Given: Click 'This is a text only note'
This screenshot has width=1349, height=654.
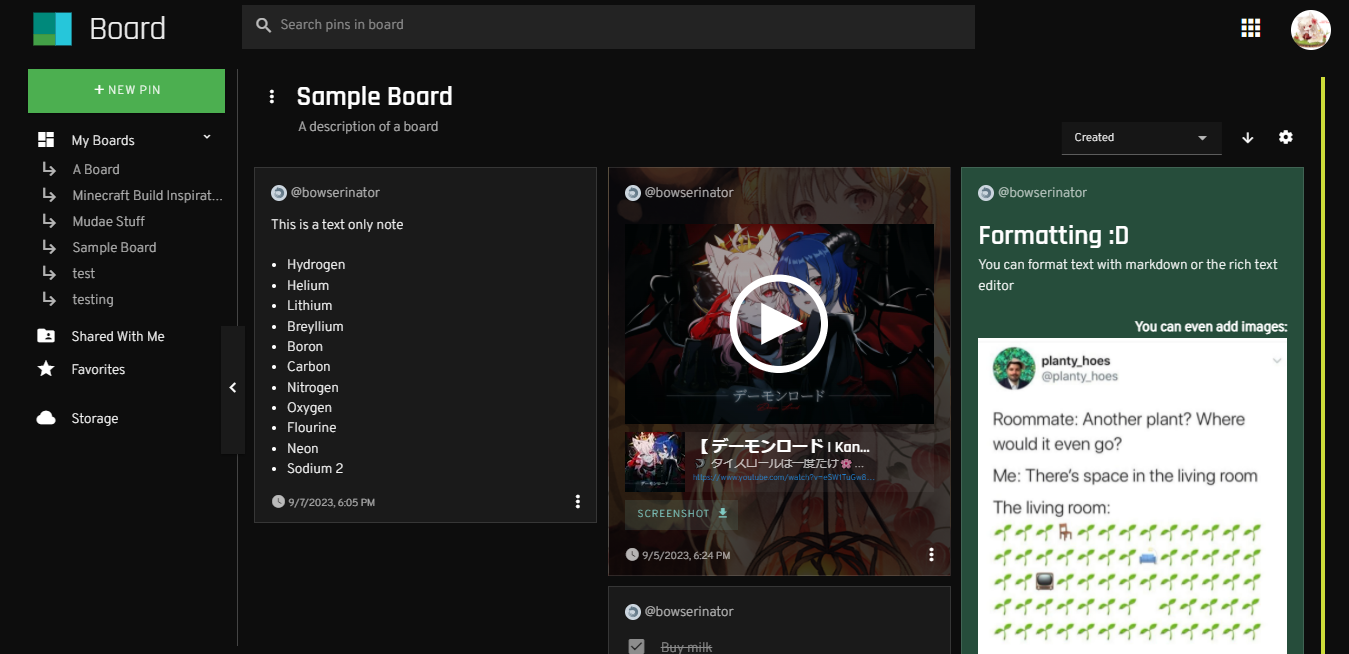Looking at the screenshot, I should click(x=337, y=225).
